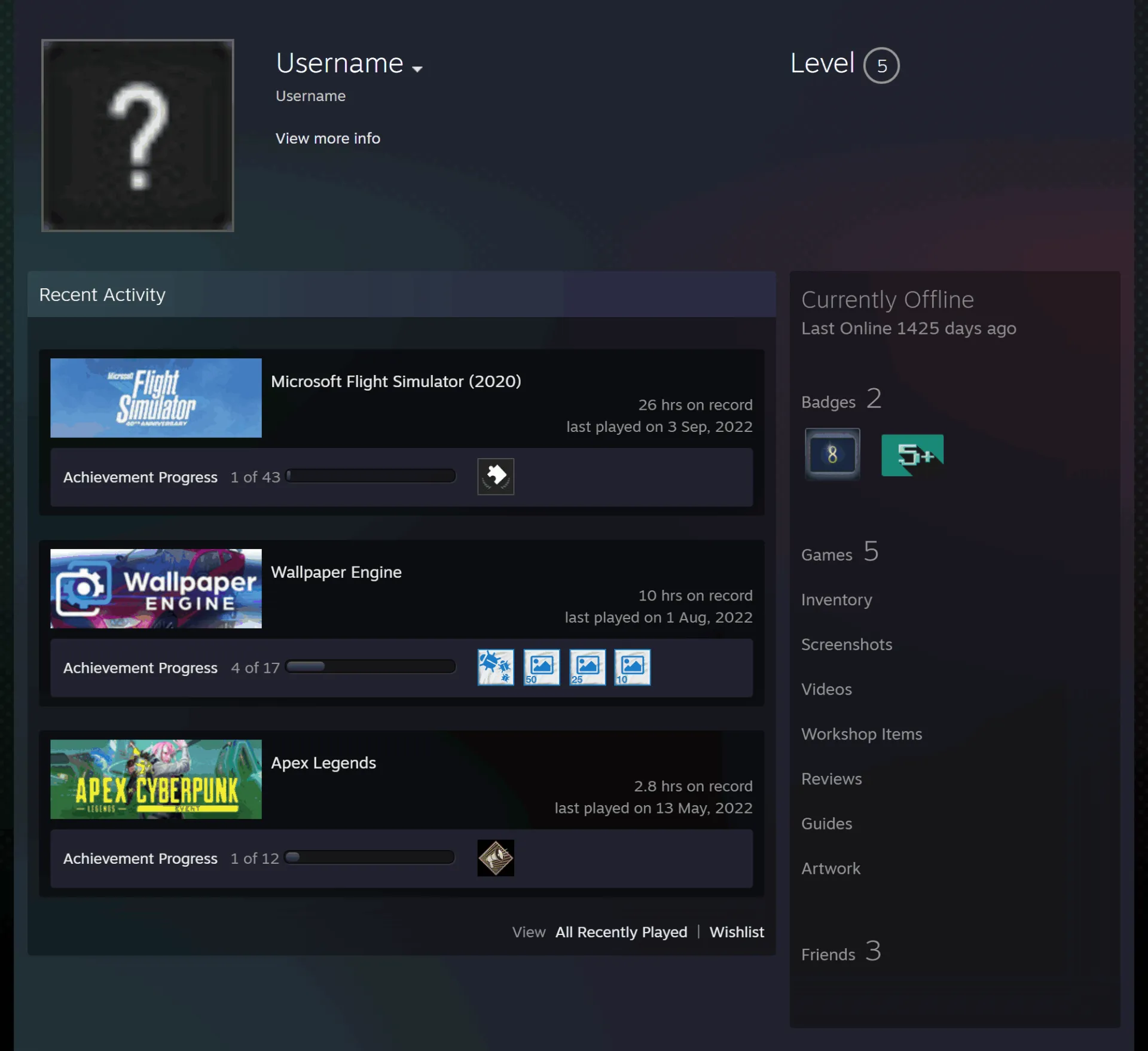1148x1051 pixels.
Task: Open Wallpaper Engine Achievement Progress 4 of 17
Action: pos(172,668)
